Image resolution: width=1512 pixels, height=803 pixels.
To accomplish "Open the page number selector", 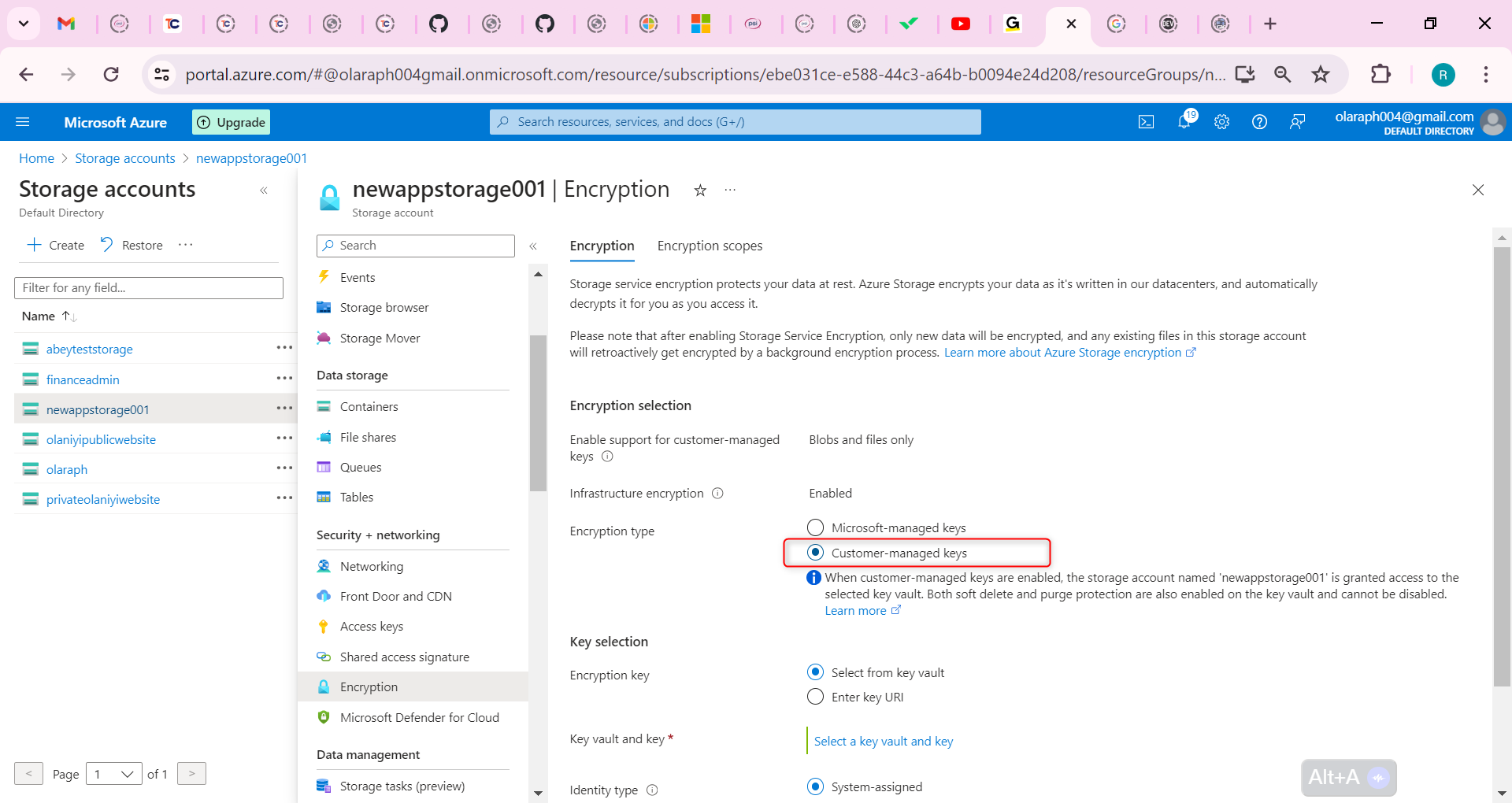I will coord(113,774).
